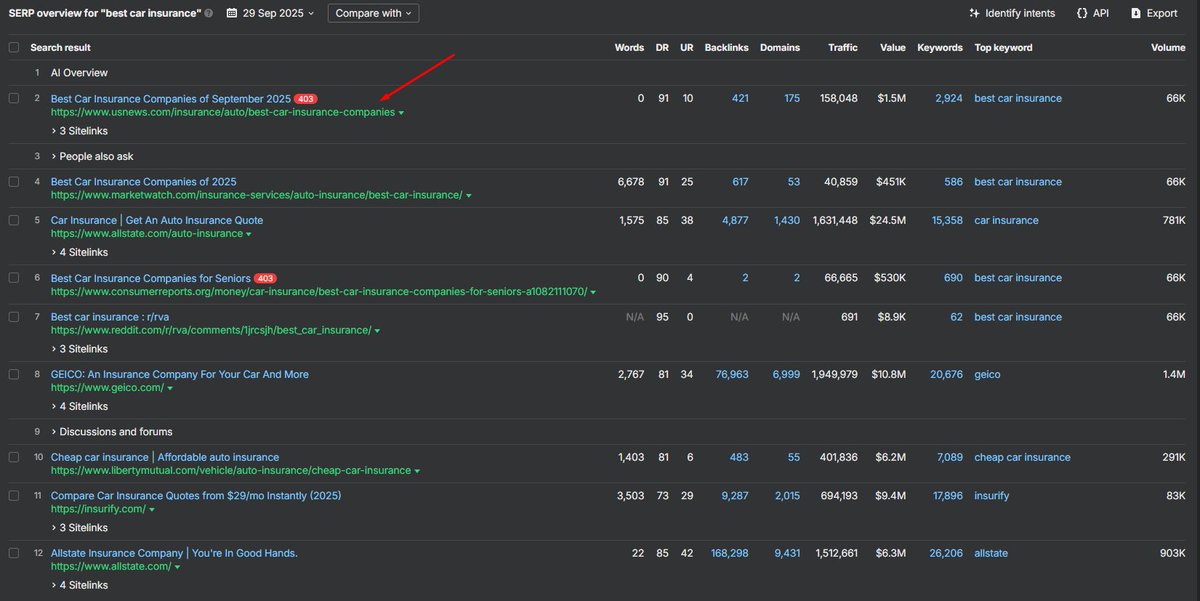Open the libertymutual.com URL dropdown arrow

417,471
